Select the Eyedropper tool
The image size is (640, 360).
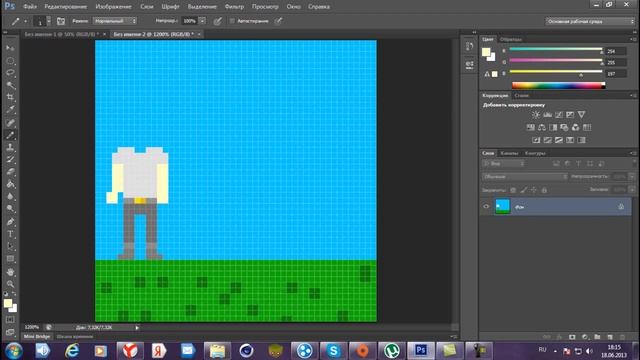click(x=10, y=109)
